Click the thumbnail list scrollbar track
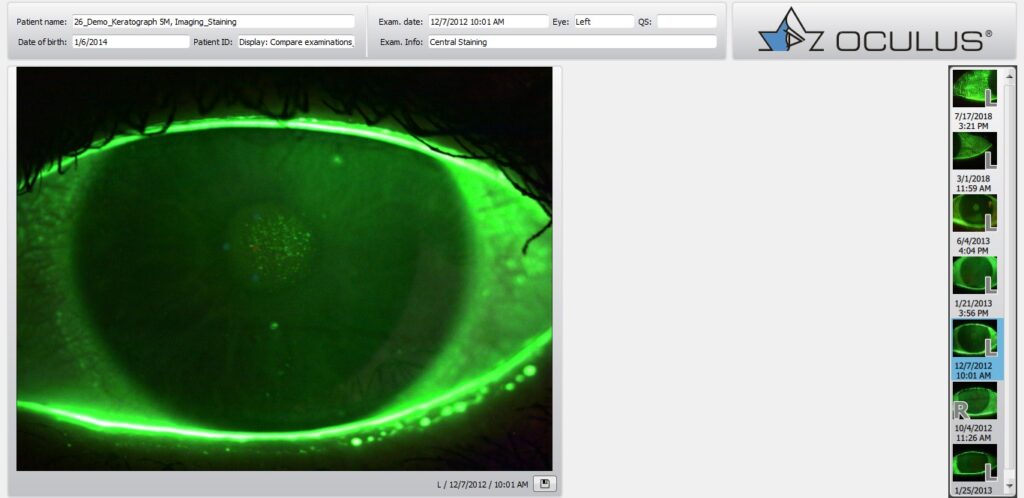Screen dimensions: 1024x498 pos(1008,280)
